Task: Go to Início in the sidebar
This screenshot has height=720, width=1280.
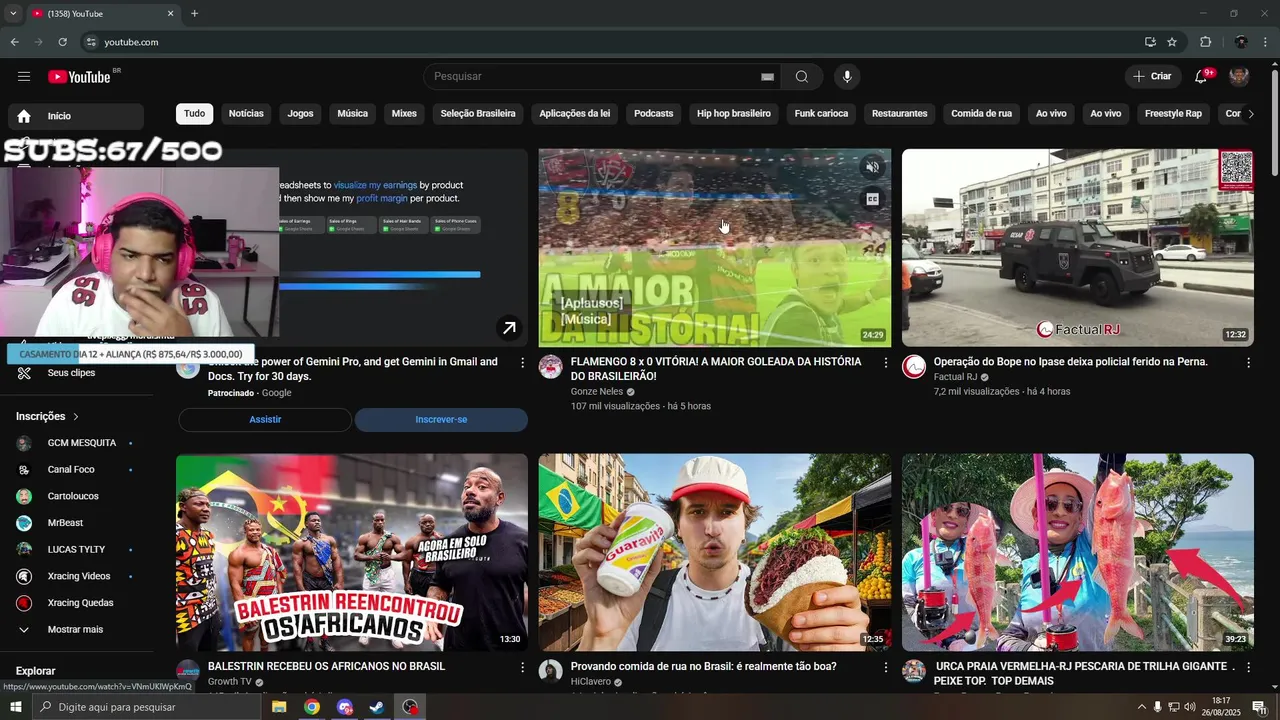Action: (x=75, y=116)
